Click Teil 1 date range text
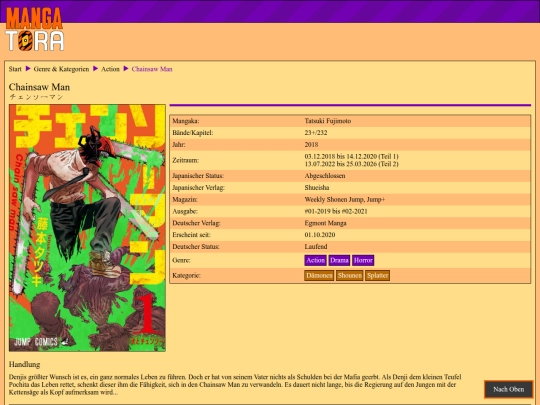540x405 pixels. [352, 156]
